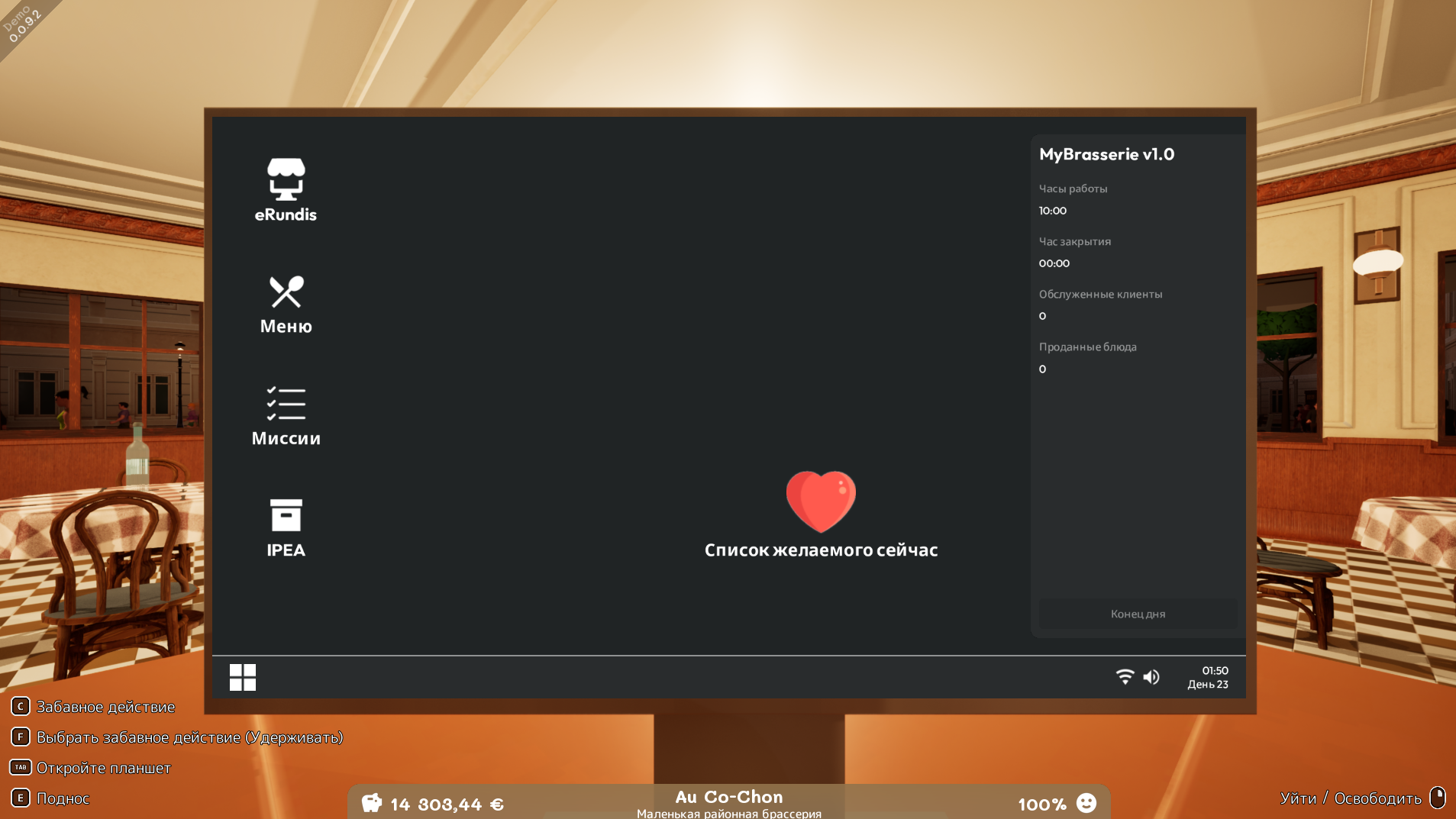1456x819 pixels.
Task: Open the start menu grid icon
Action: 243,677
